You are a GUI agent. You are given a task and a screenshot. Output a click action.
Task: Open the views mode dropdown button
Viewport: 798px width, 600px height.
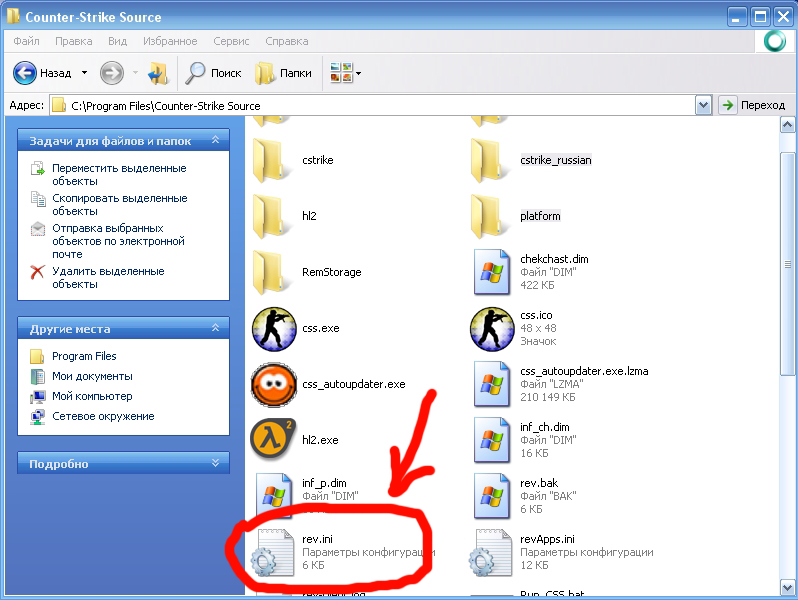[346, 73]
